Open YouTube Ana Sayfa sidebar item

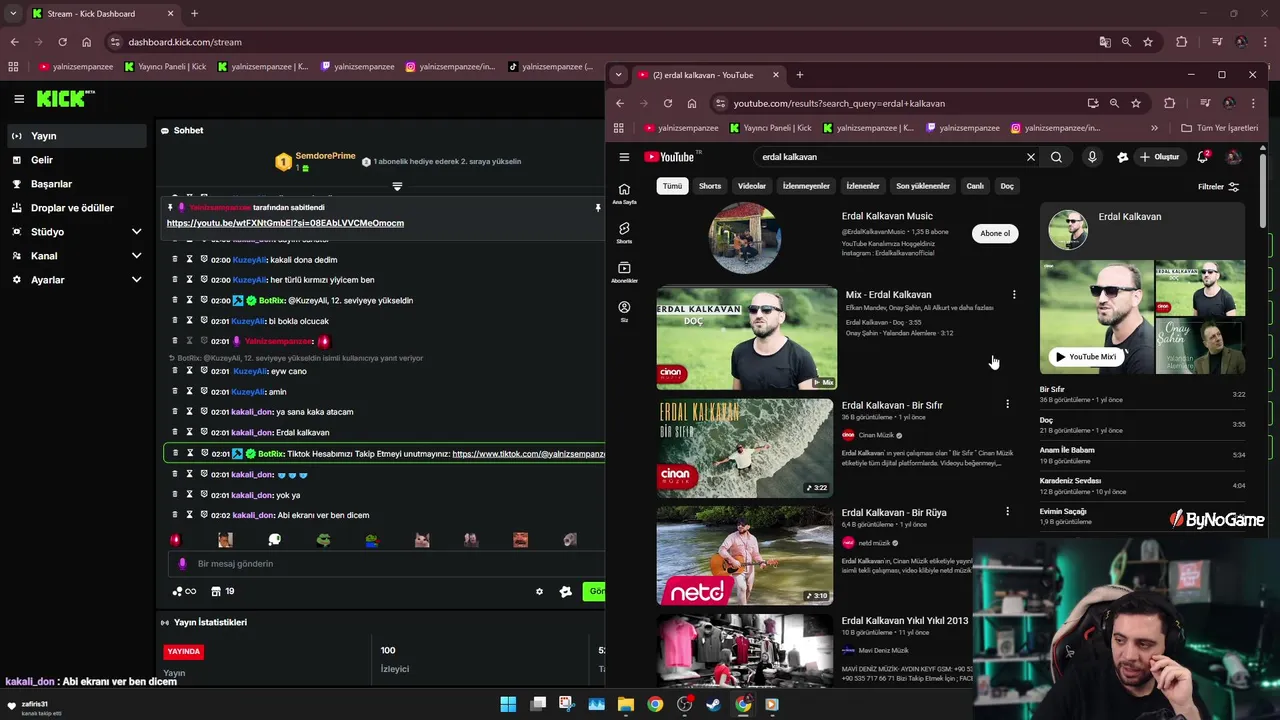coord(624,193)
